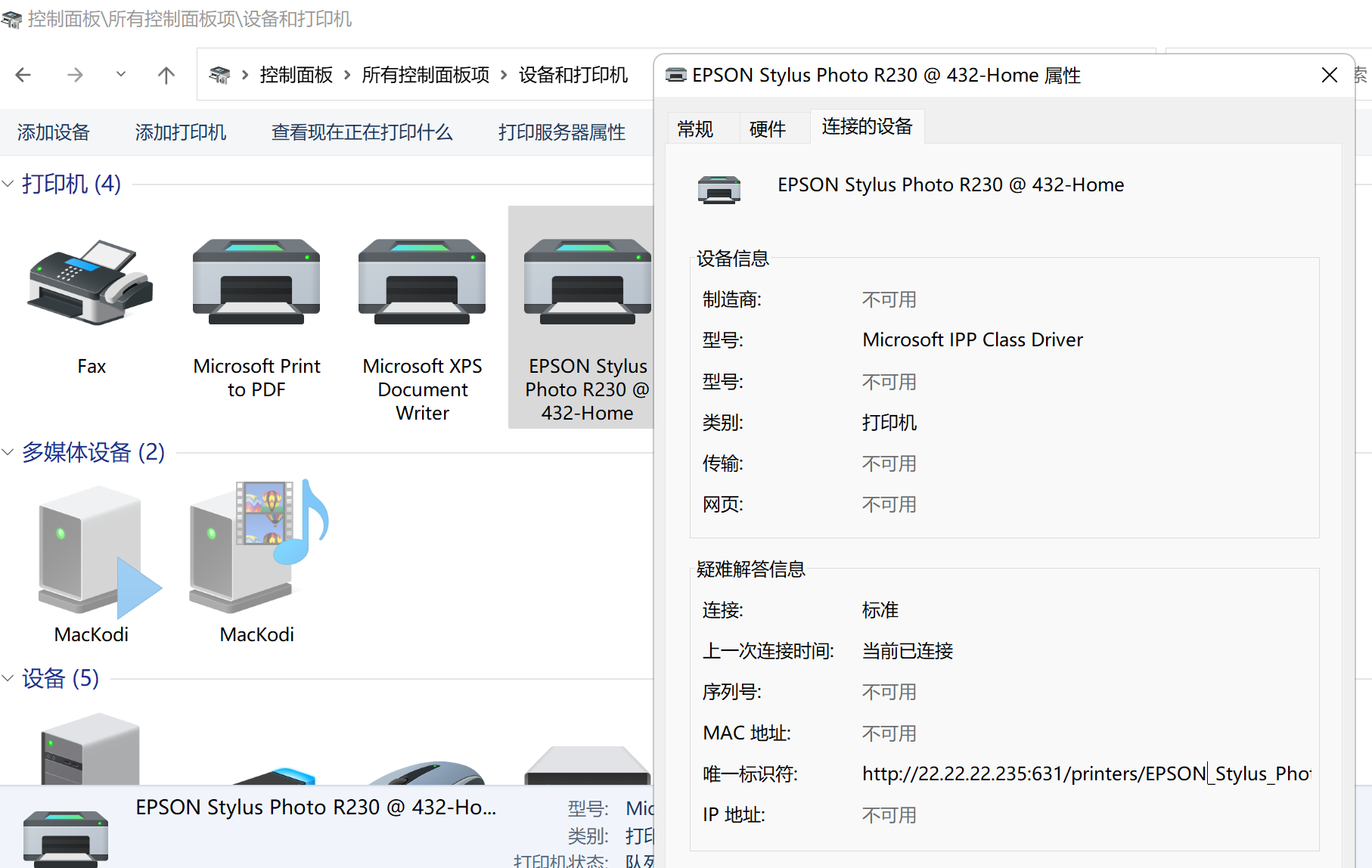Click 添加打印机 in the toolbar

(181, 132)
